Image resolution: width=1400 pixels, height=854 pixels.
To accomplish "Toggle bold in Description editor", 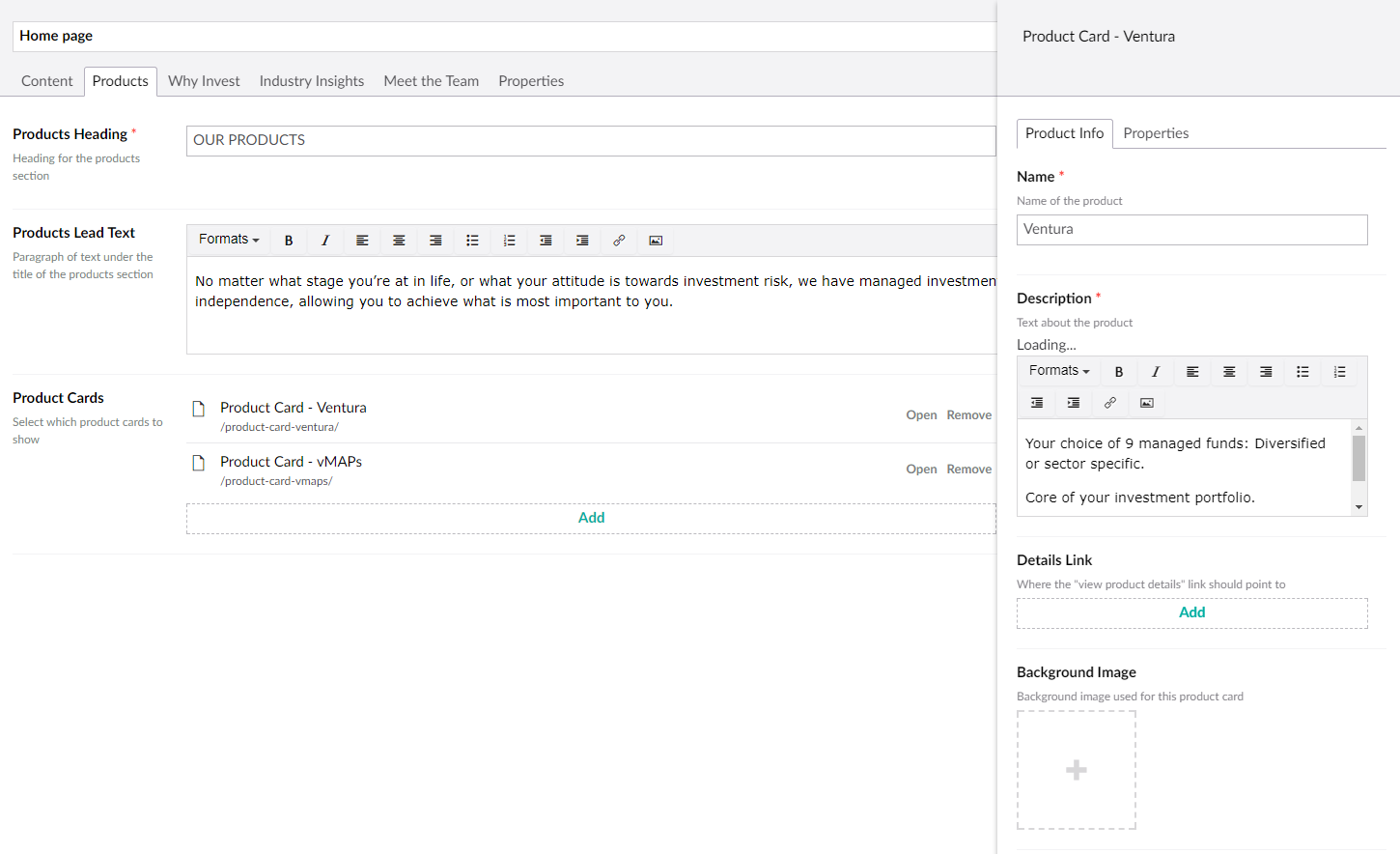I will 1119,372.
